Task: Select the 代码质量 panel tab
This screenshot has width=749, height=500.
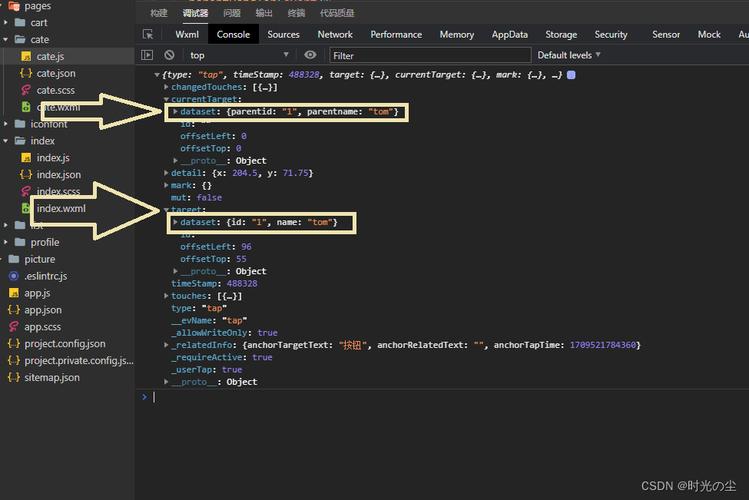Action: click(337, 13)
